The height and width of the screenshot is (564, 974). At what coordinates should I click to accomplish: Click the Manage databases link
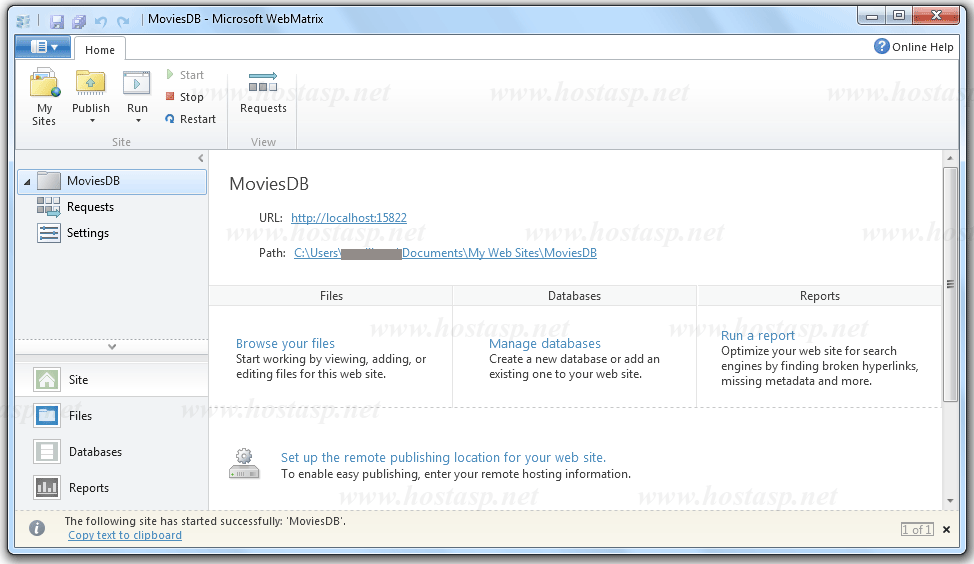[x=545, y=343]
